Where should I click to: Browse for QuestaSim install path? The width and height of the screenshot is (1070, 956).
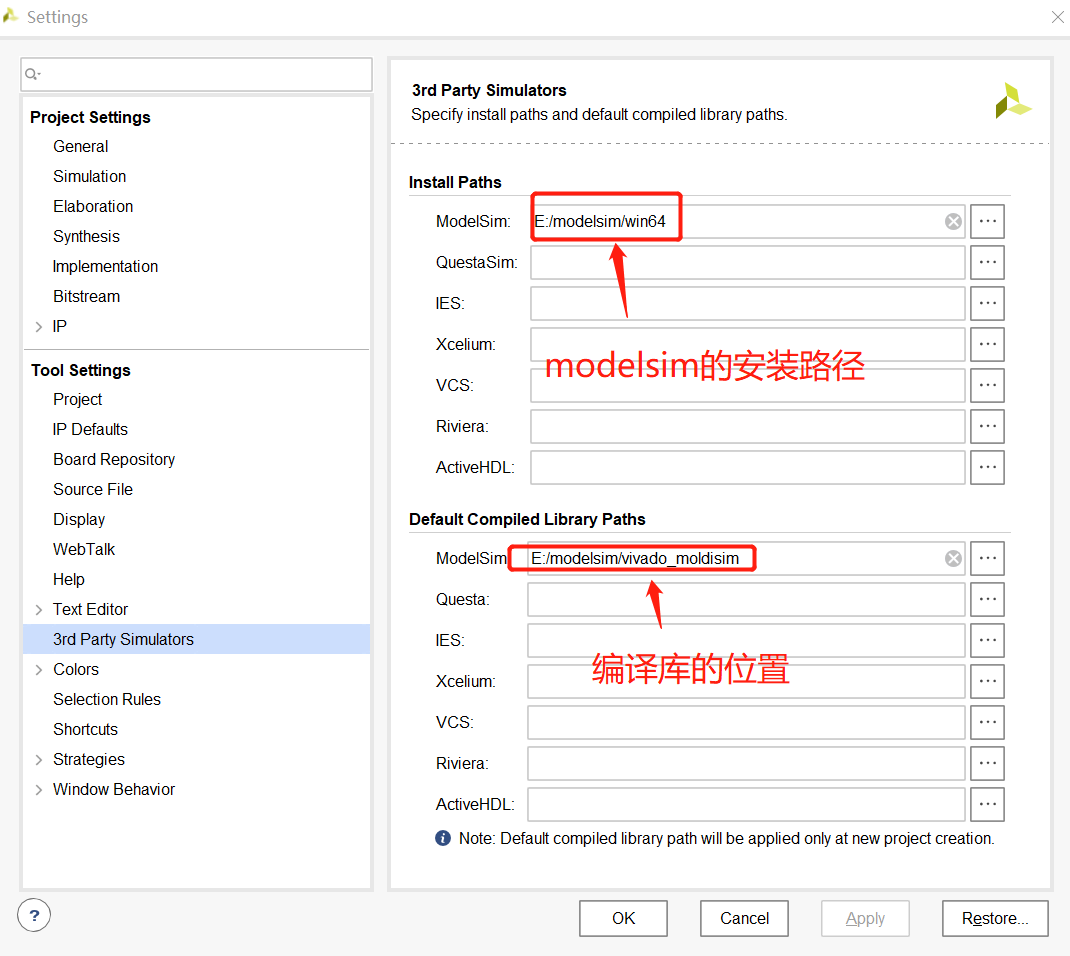pyautogui.click(x=987, y=262)
